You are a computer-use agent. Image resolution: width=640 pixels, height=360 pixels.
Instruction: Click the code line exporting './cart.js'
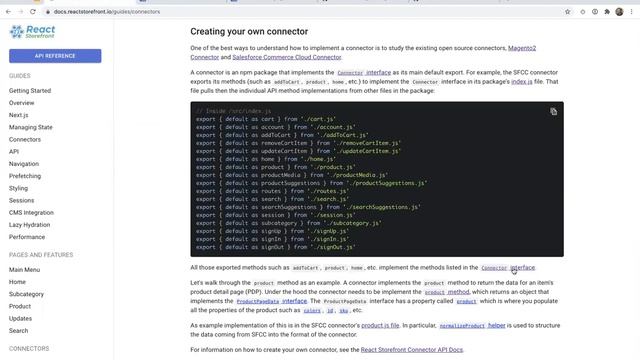265,119
